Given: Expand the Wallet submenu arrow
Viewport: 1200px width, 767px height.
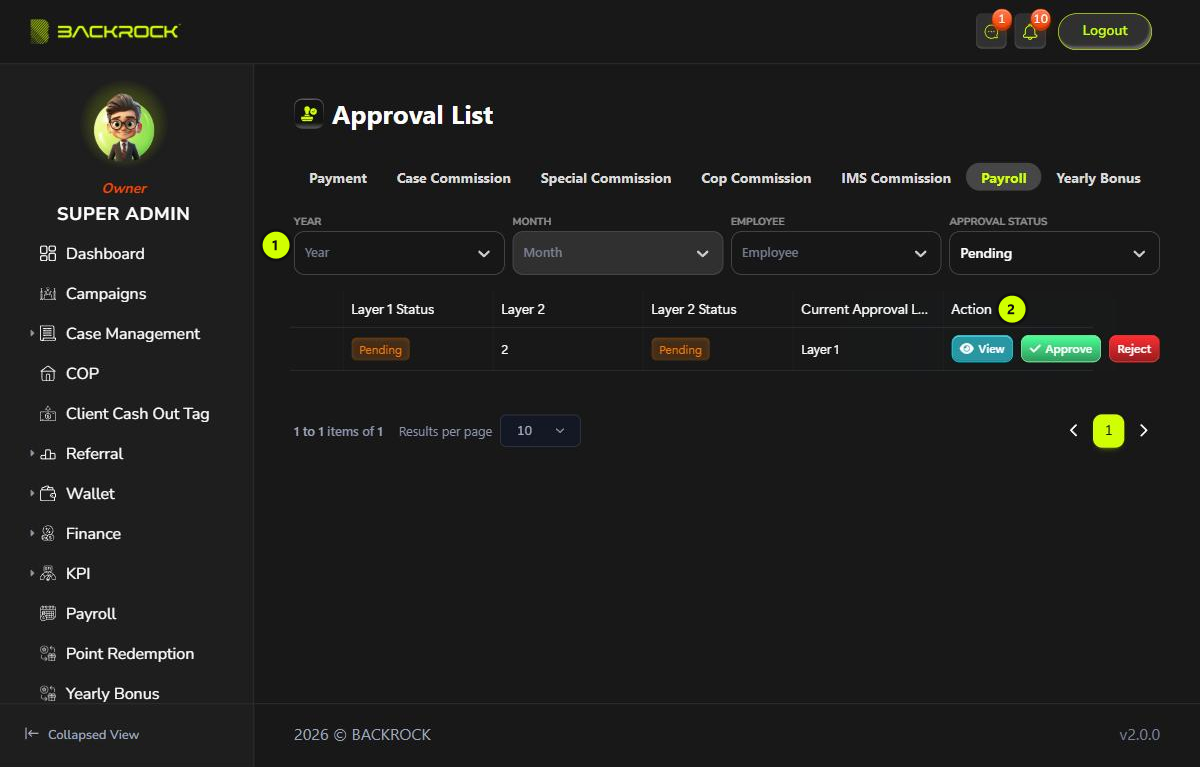Looking at the screenshot, I should (32, 494).
